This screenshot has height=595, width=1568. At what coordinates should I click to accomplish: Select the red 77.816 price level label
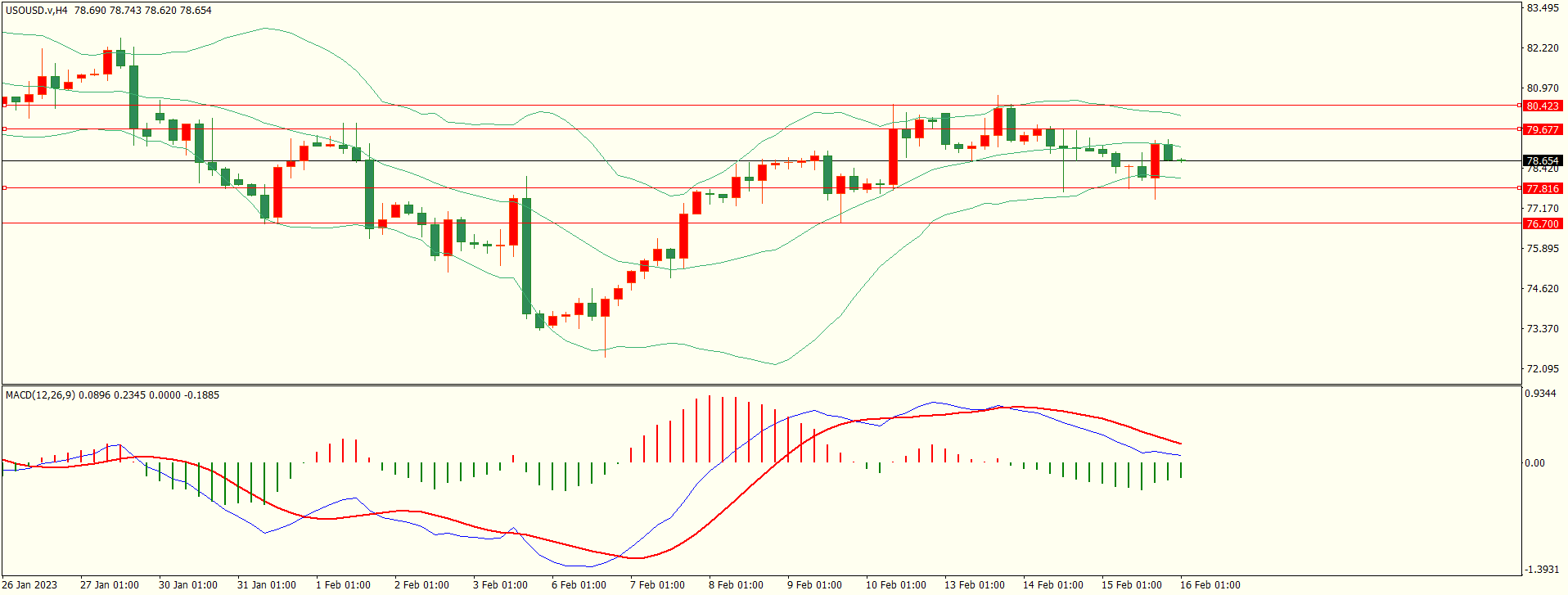(x=1542, y=189)
